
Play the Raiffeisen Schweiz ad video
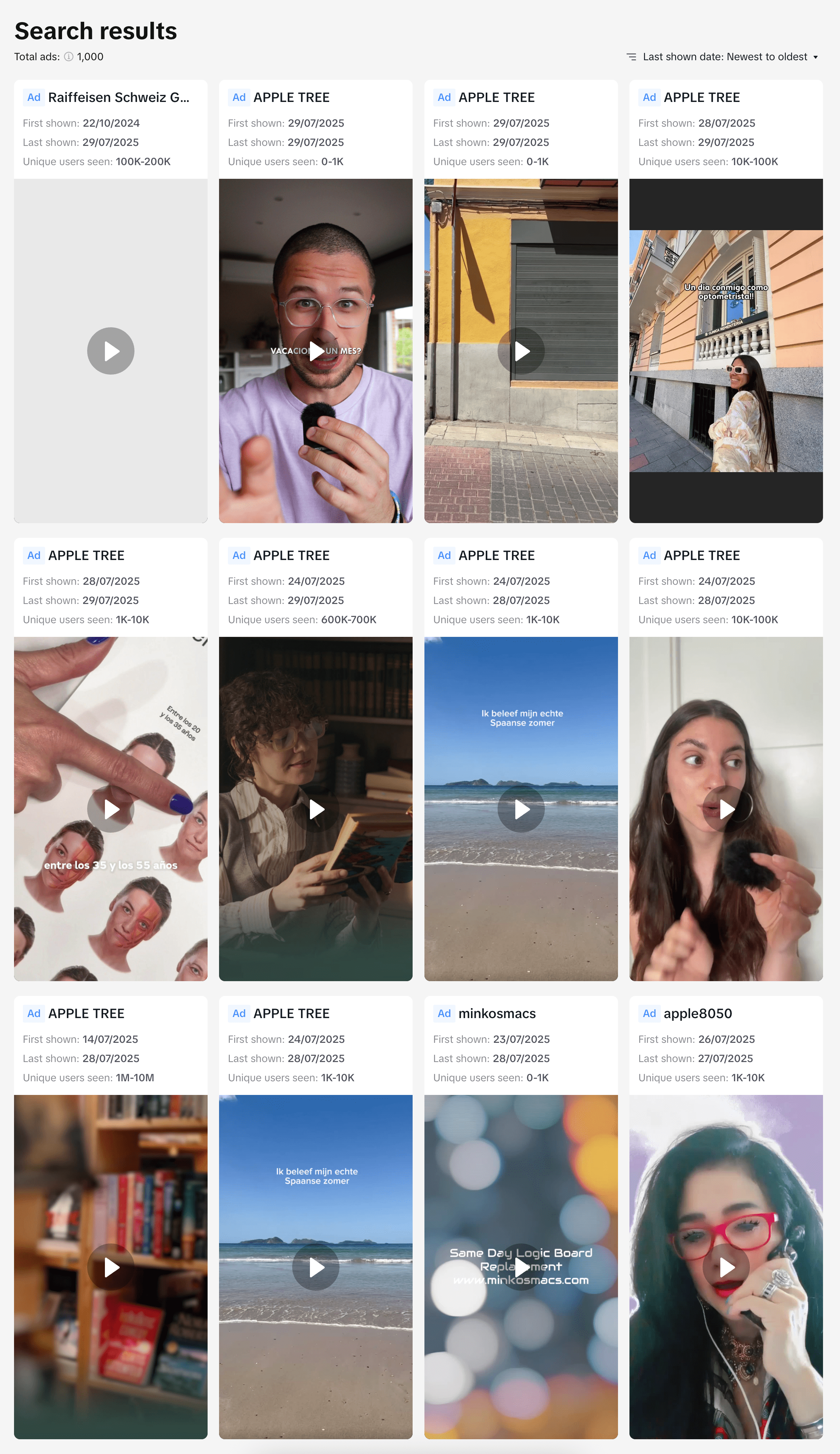pyautogui.click(x=111, y=351)
